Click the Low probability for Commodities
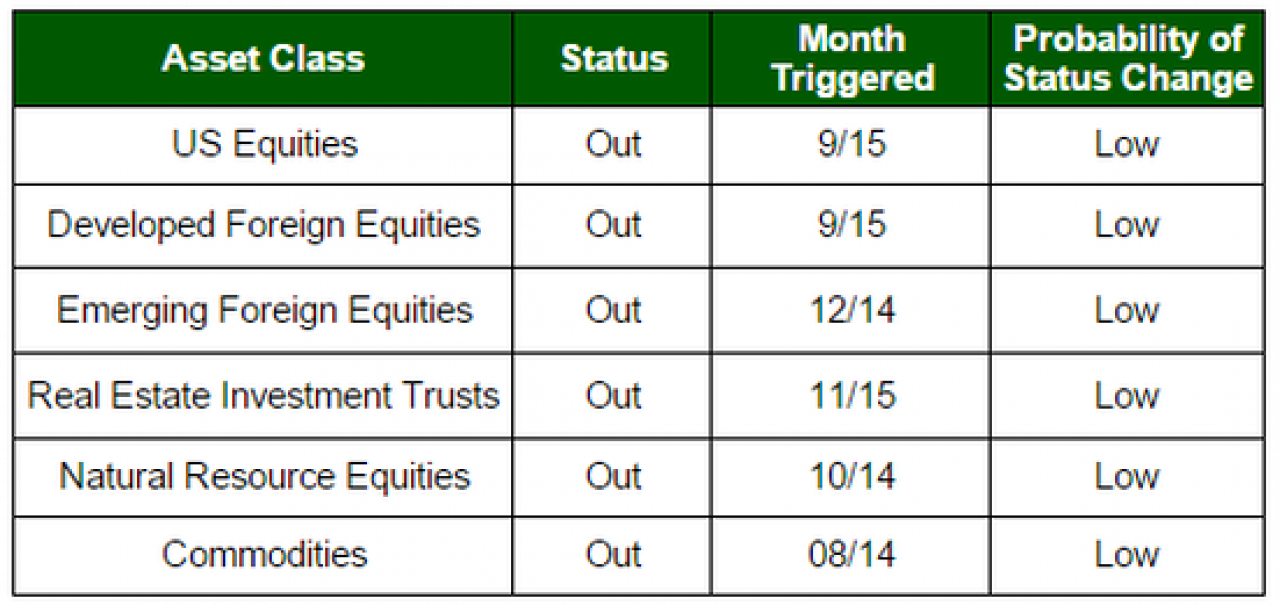 (1127, 554)
